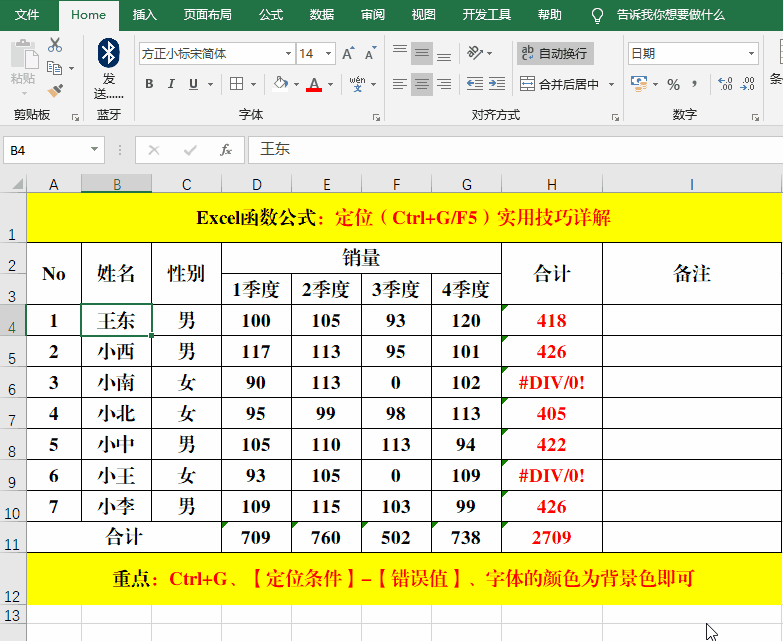Click the Cut scissors icon
Image resolution: width=783 pixels, height=641 pixels.
tap(54, 46)
